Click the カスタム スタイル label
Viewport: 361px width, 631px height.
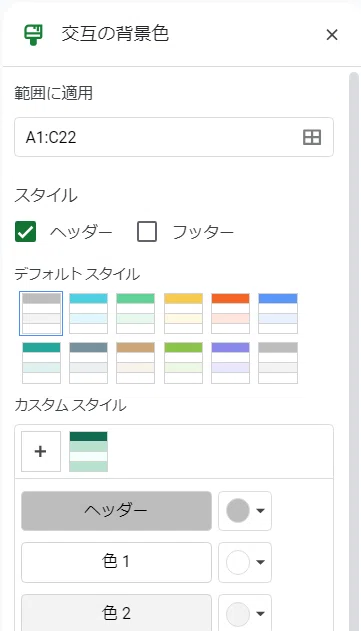point(70,405)
